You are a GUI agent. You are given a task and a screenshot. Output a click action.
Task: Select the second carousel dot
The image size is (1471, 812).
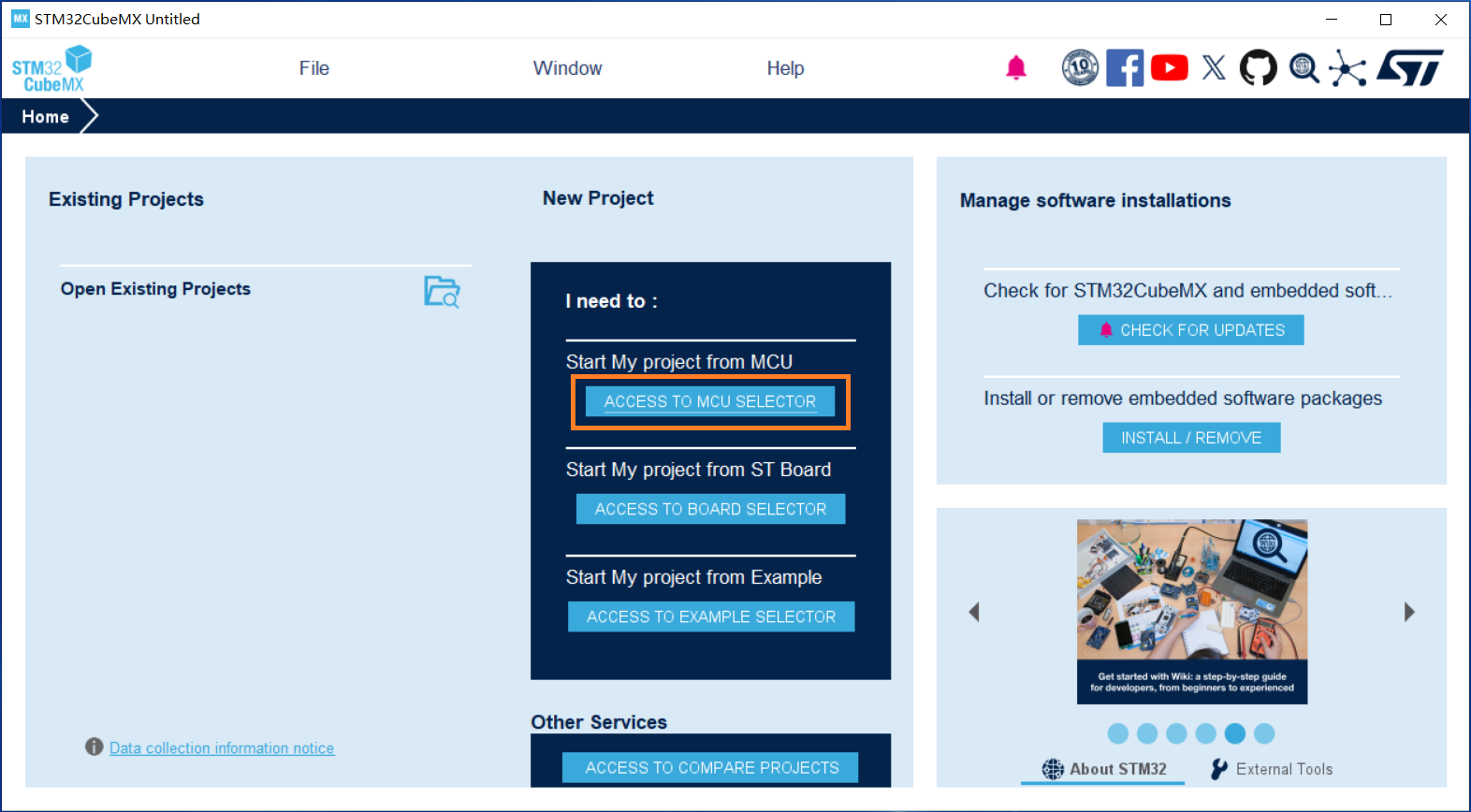click(x=1147, y=733)
